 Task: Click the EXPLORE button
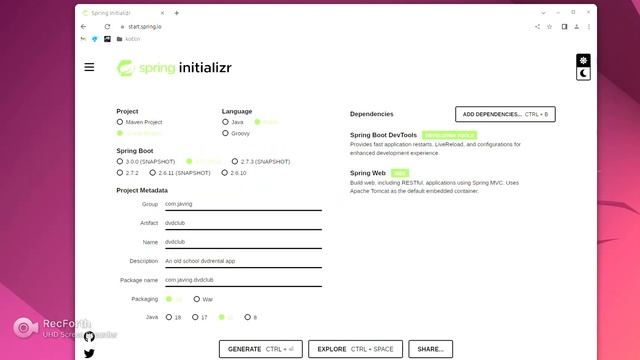pyautogui.click(x=355, y=349)
